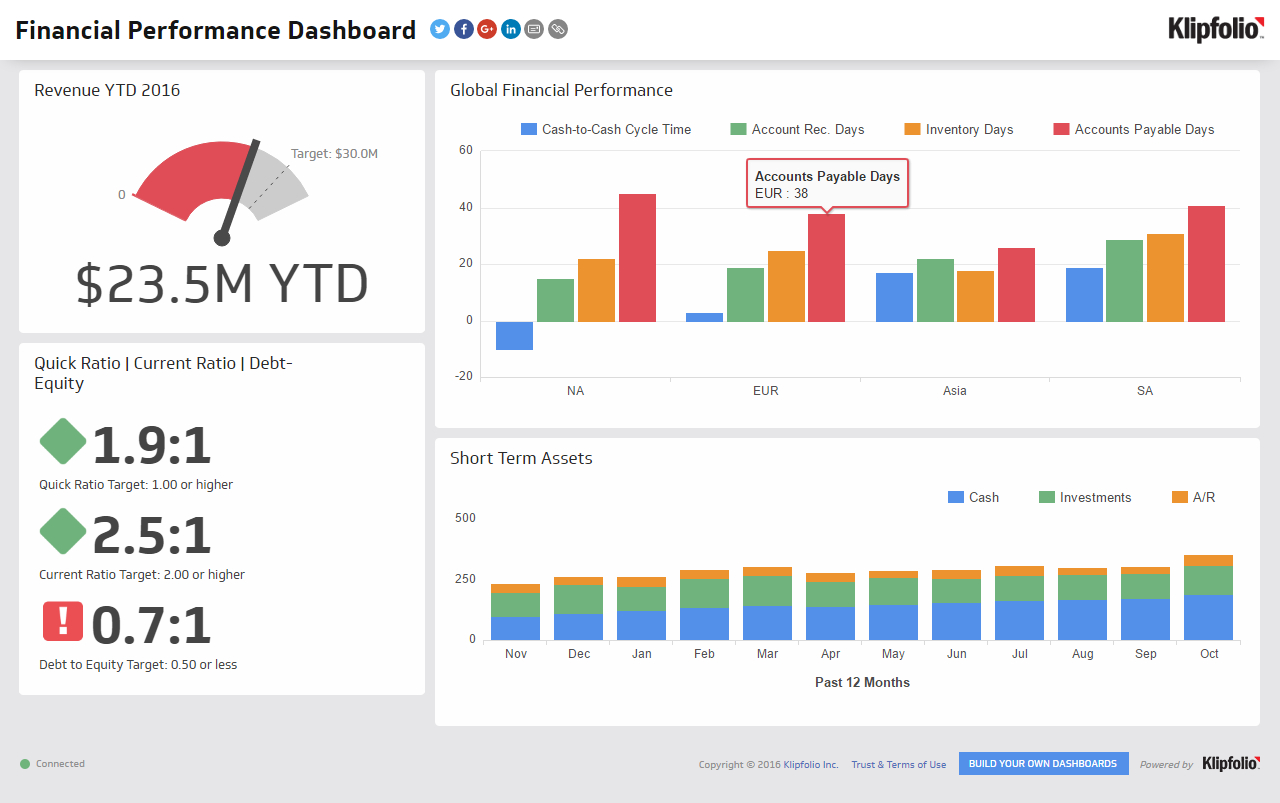Share the dashboard on Facebook
Image resolution: width=1280 pixels, height=803 pixels.
tap(463, 29)
